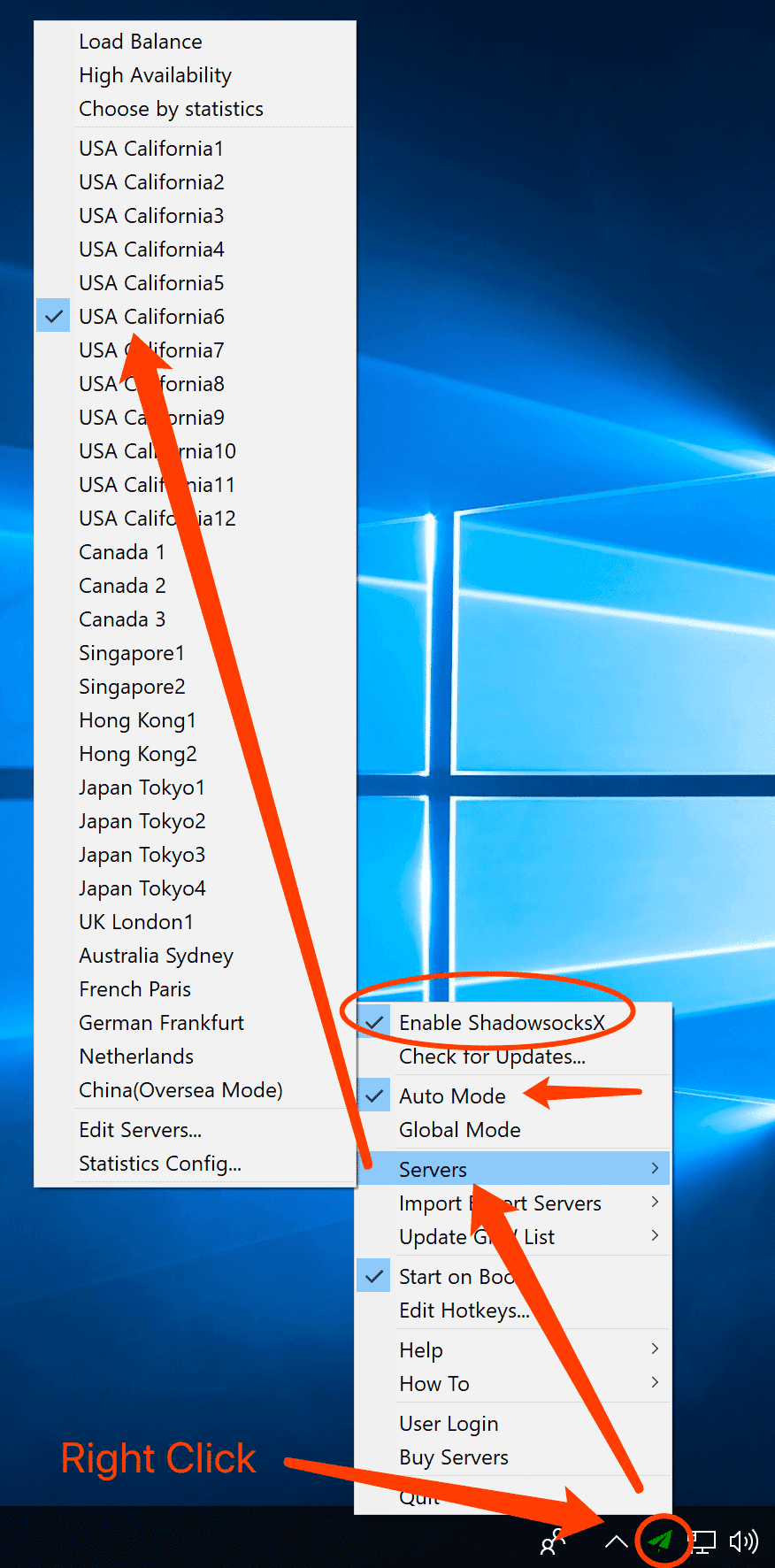Click User Login in the menu
The height and width of the screenshot is (1568, 775).
click(x=449, y=1424)
